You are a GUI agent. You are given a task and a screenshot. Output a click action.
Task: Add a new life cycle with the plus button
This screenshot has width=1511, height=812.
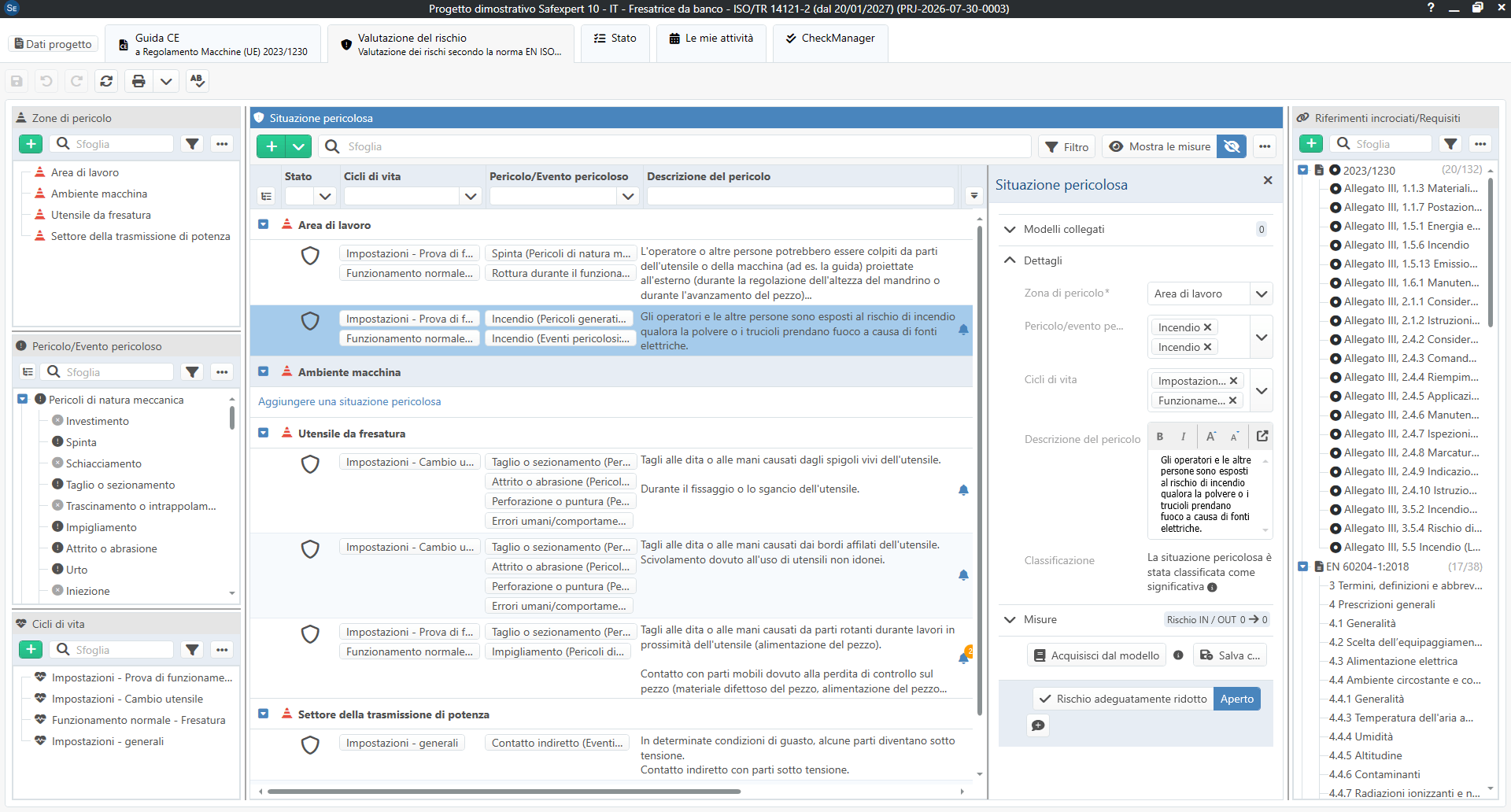coord(31,650)
